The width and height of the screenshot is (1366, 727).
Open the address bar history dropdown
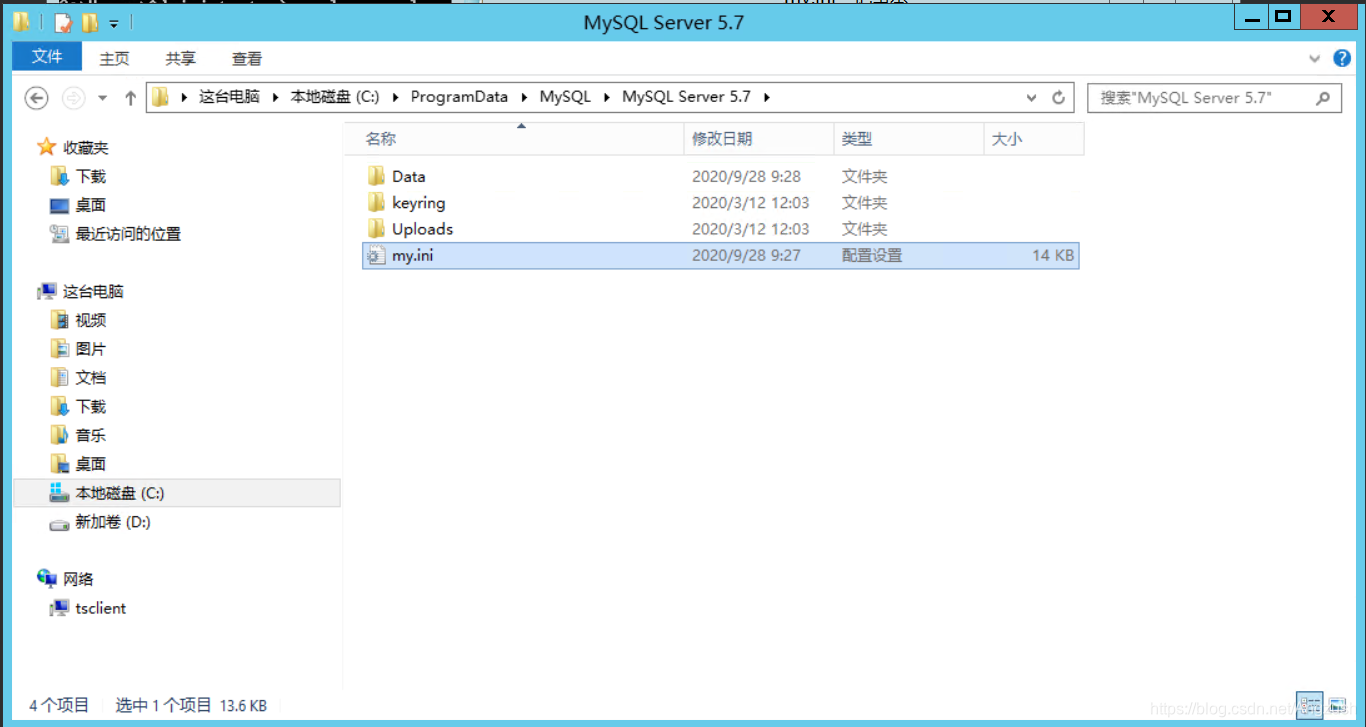point(1032,98)
